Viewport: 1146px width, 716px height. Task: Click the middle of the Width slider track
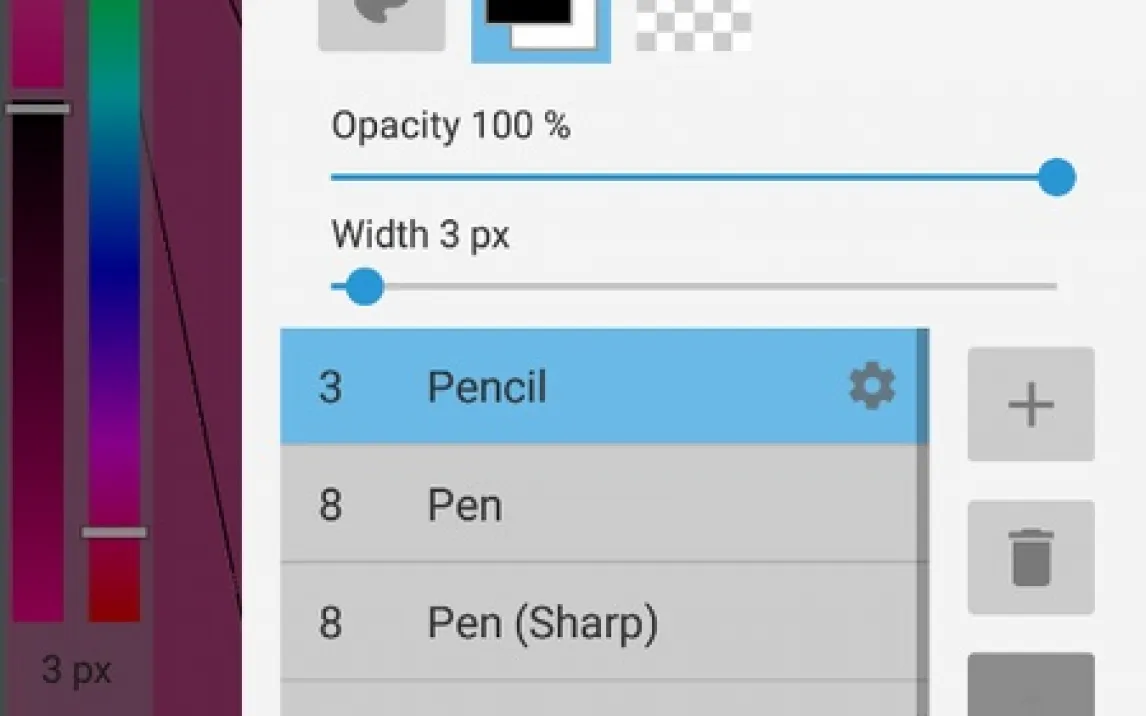694,287
